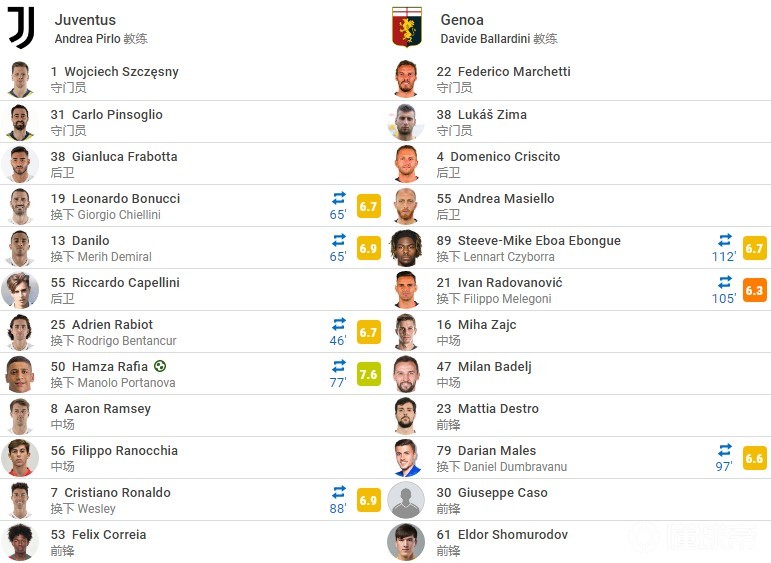This screenshot has height=563, width=771.
Task: Open Federico Marchetti's player profile
Action: point(514,72)
